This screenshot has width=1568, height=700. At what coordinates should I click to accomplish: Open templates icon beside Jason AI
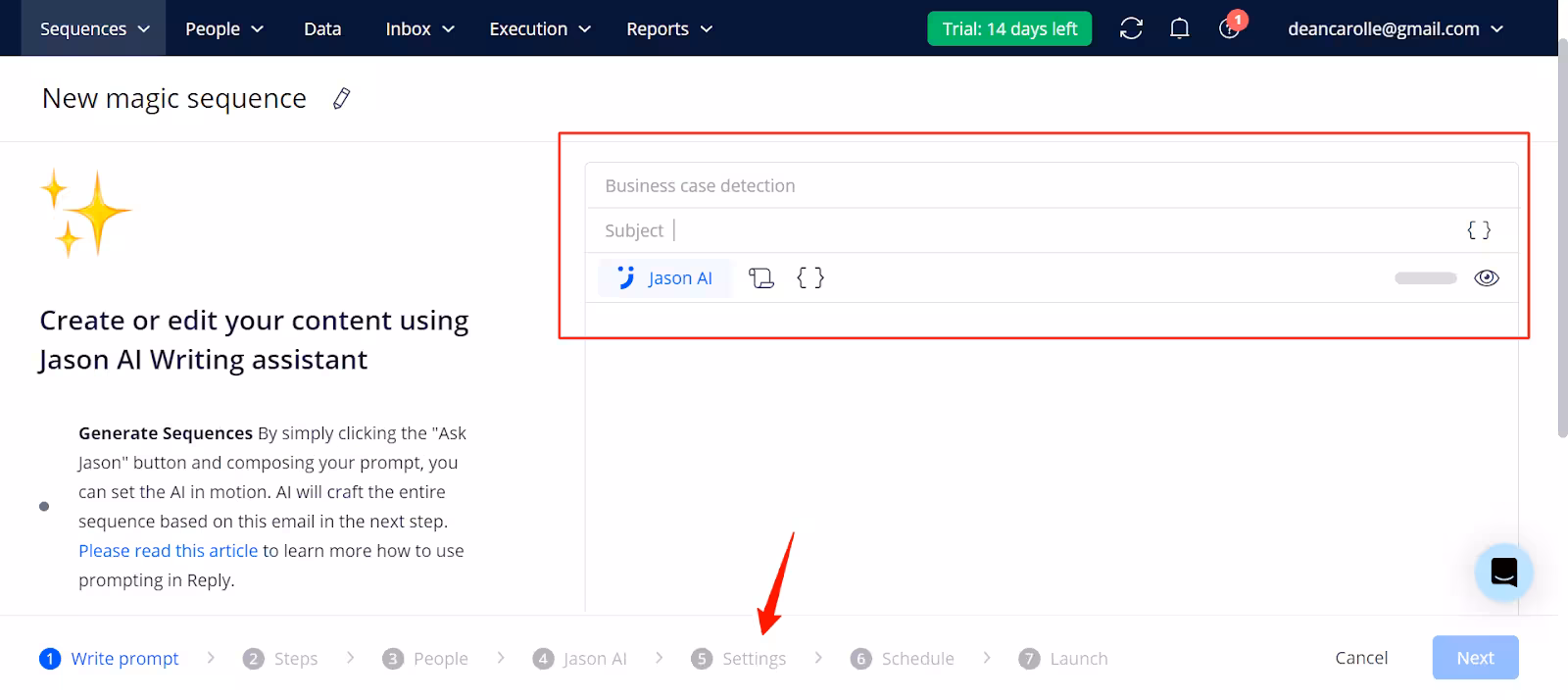click(x=760, y=278)
